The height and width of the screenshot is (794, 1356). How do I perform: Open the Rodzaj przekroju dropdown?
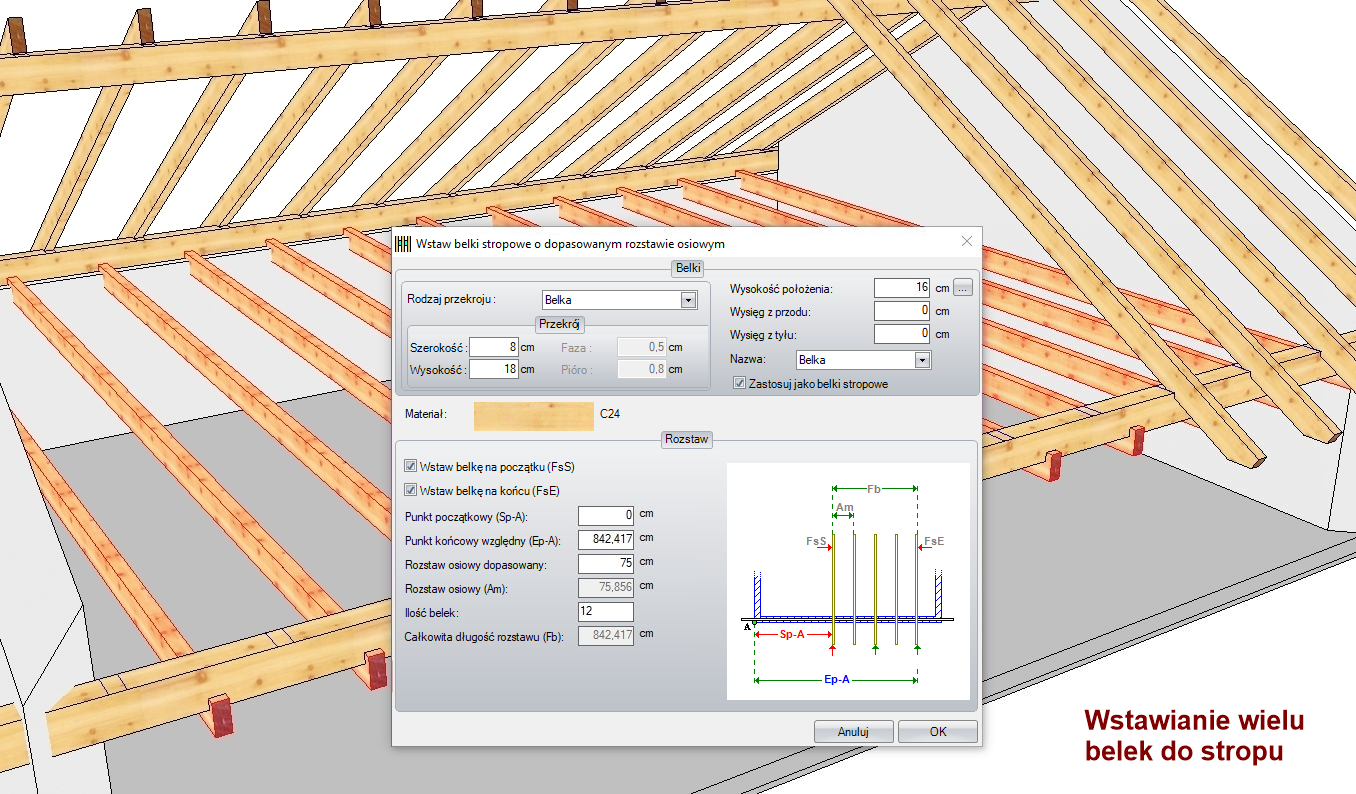tap(687, 300)
